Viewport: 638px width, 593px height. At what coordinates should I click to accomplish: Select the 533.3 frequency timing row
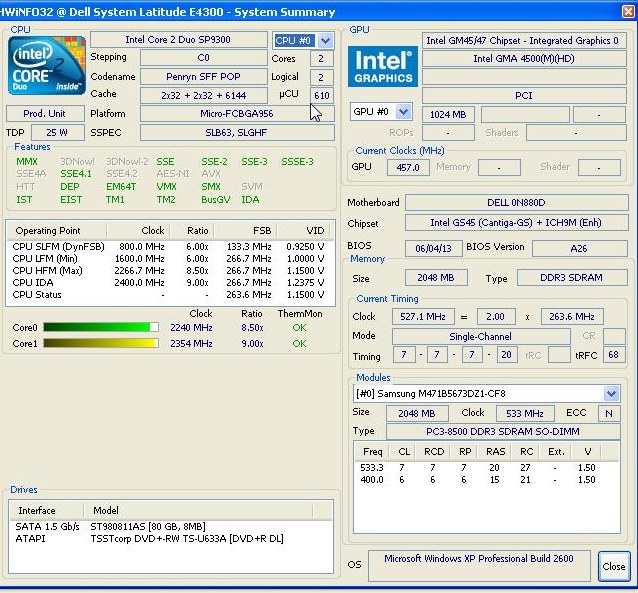pos(486,468)
